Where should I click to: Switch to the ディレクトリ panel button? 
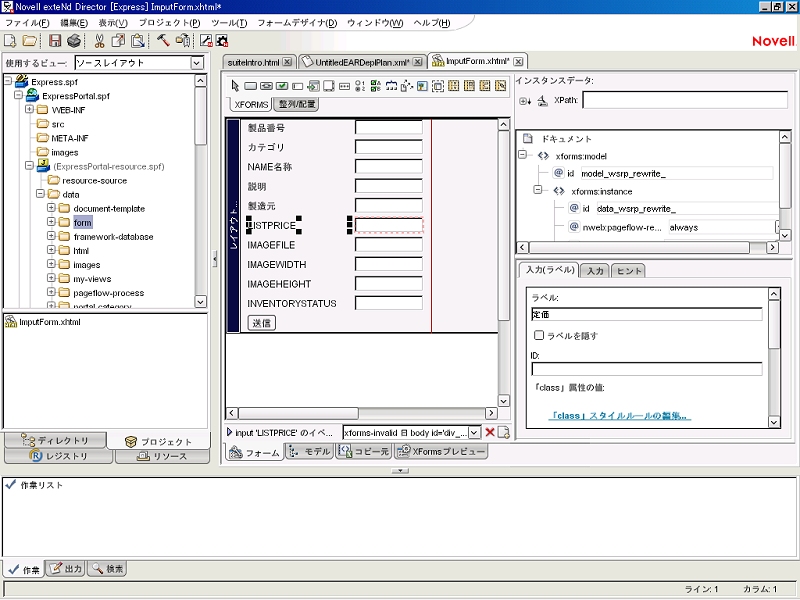pos(55,440)
